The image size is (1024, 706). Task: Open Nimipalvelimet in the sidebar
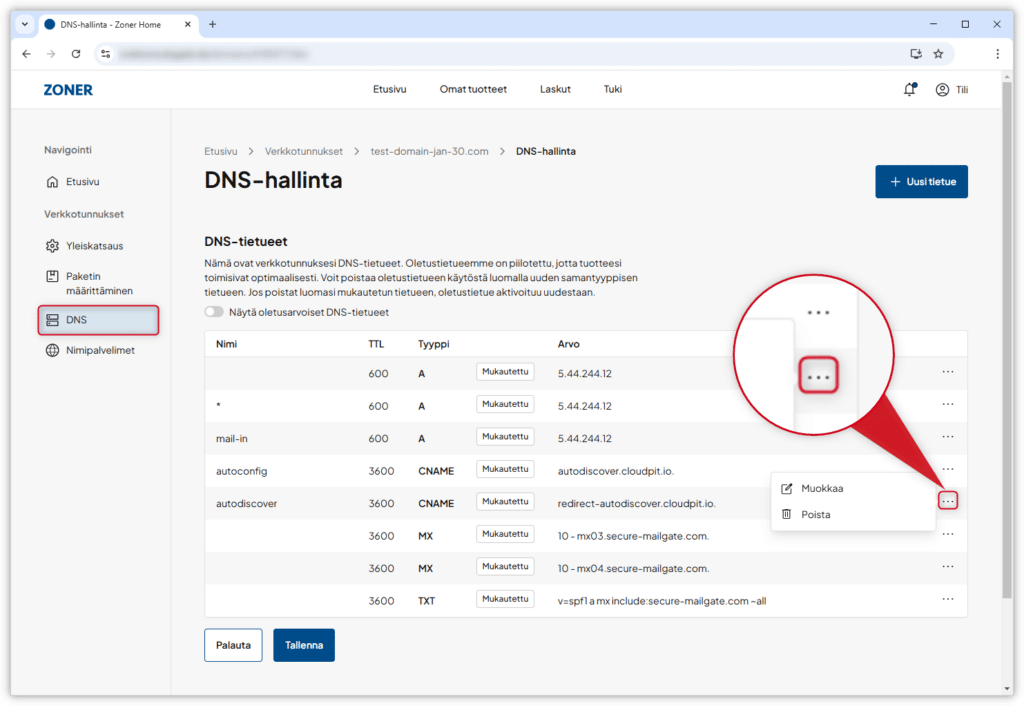98,351
